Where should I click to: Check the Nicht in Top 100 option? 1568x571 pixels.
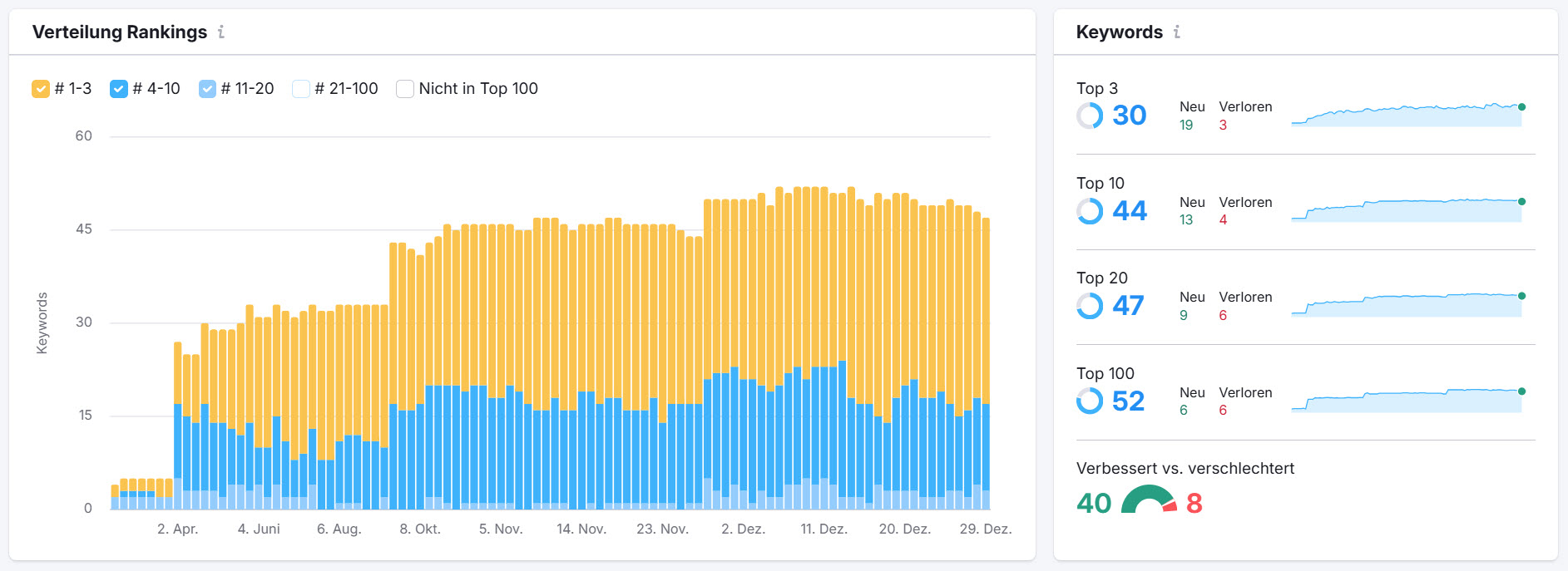[405, 88]
